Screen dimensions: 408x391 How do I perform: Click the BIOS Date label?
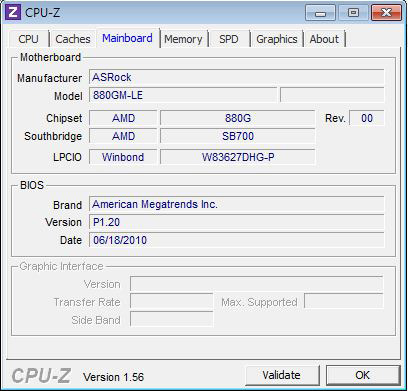point(71,240)
